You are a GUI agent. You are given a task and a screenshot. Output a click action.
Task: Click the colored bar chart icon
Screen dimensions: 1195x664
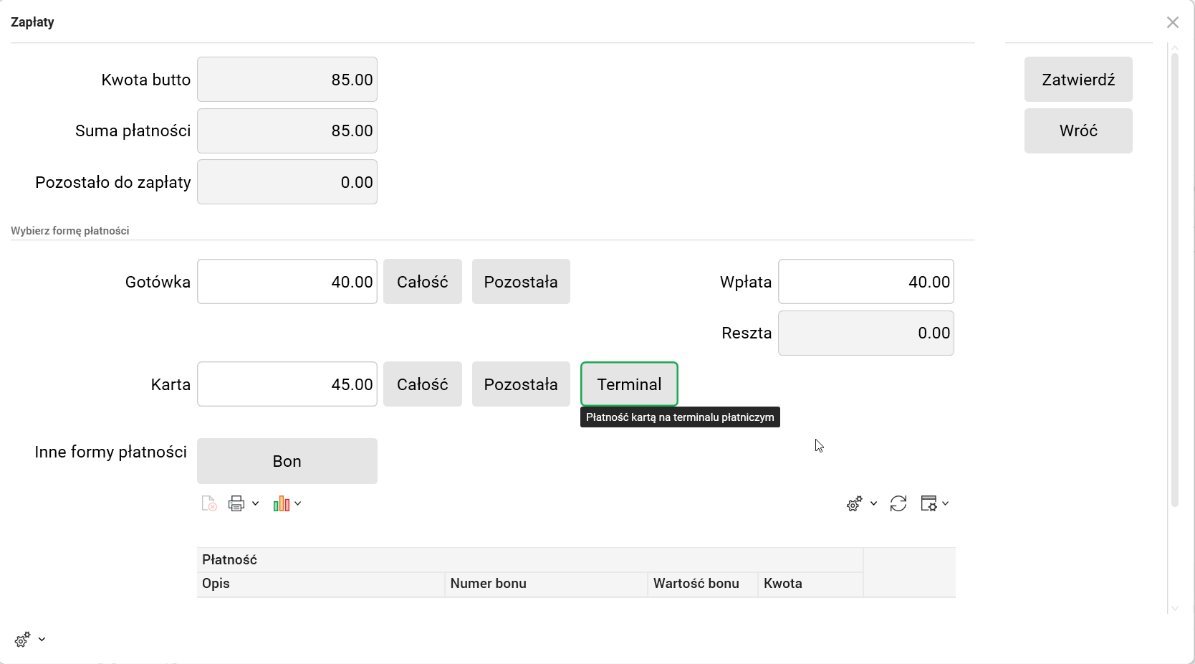point(281,504)
